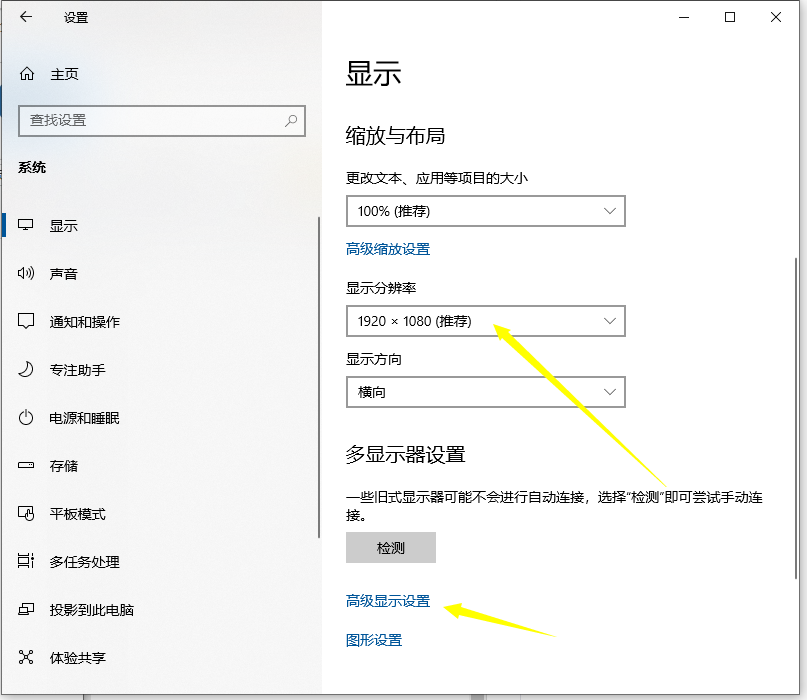Click the Notifications (通知和操作) icon

(27, 322)
